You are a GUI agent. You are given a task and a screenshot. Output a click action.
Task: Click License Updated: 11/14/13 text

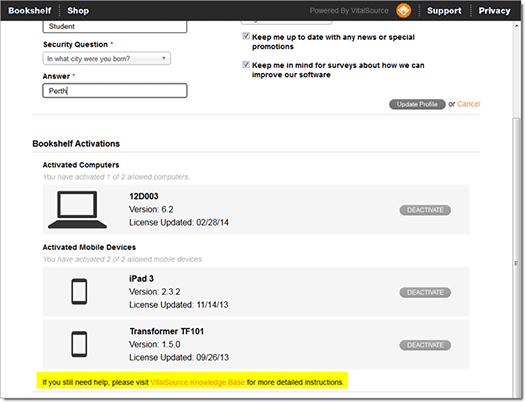[179, 305]
